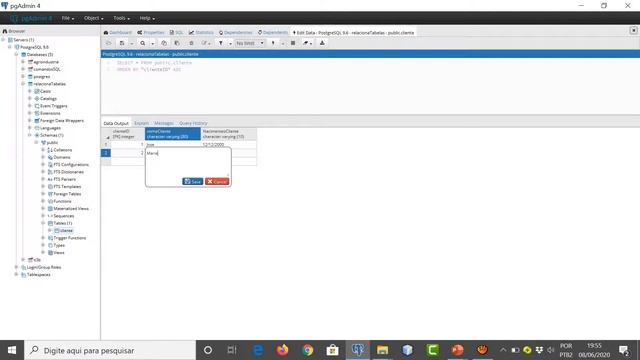Click the Windows Start button
Screen dimensions: 640x360
(12, 350)
